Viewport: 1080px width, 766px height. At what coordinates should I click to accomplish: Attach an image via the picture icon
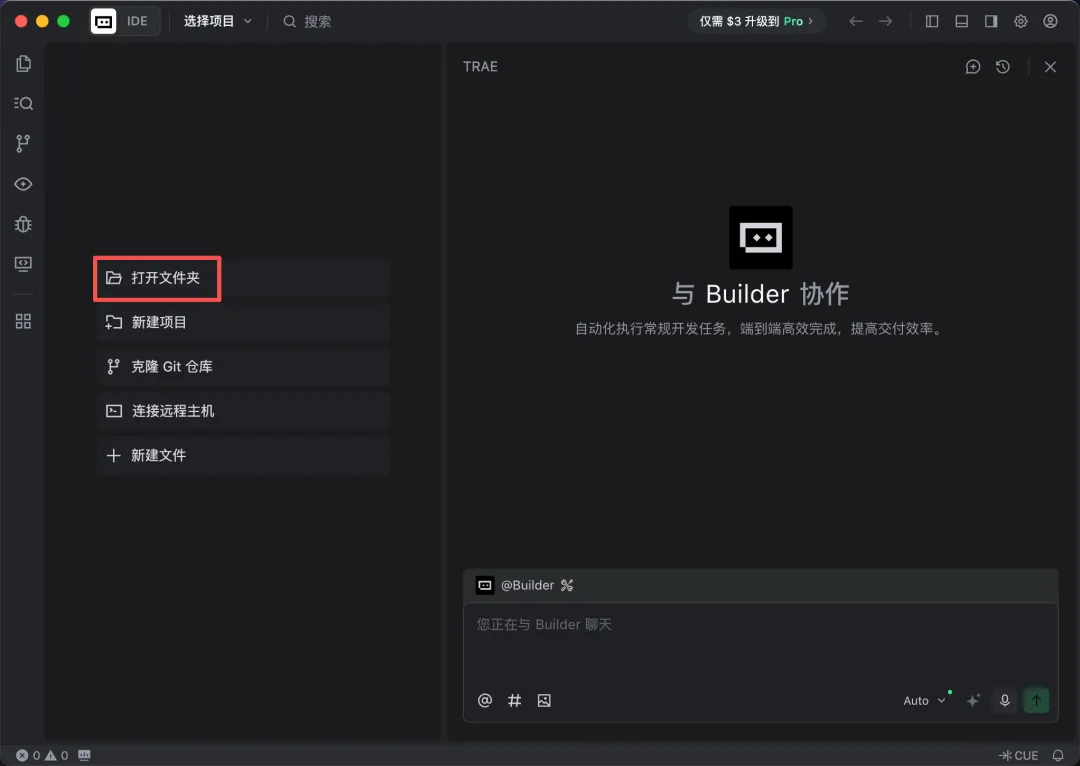(x=544, y=701)
